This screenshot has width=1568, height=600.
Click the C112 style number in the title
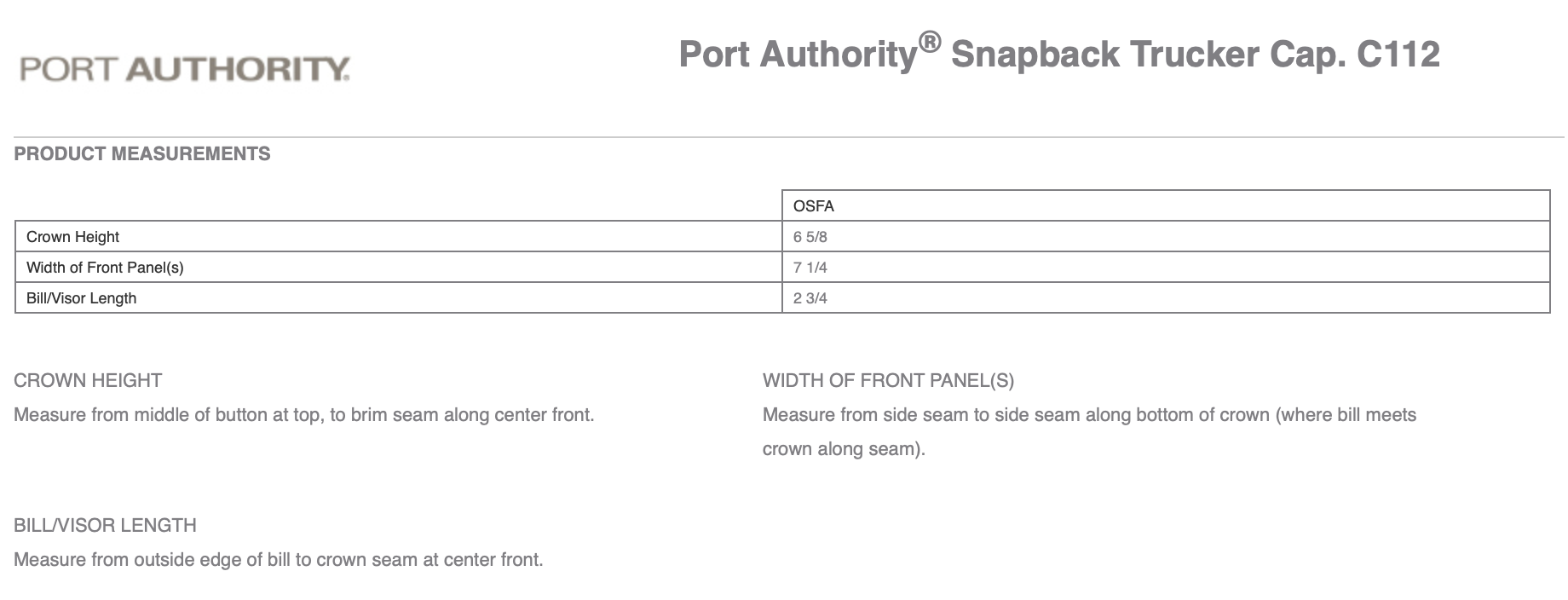point(1398,55)
